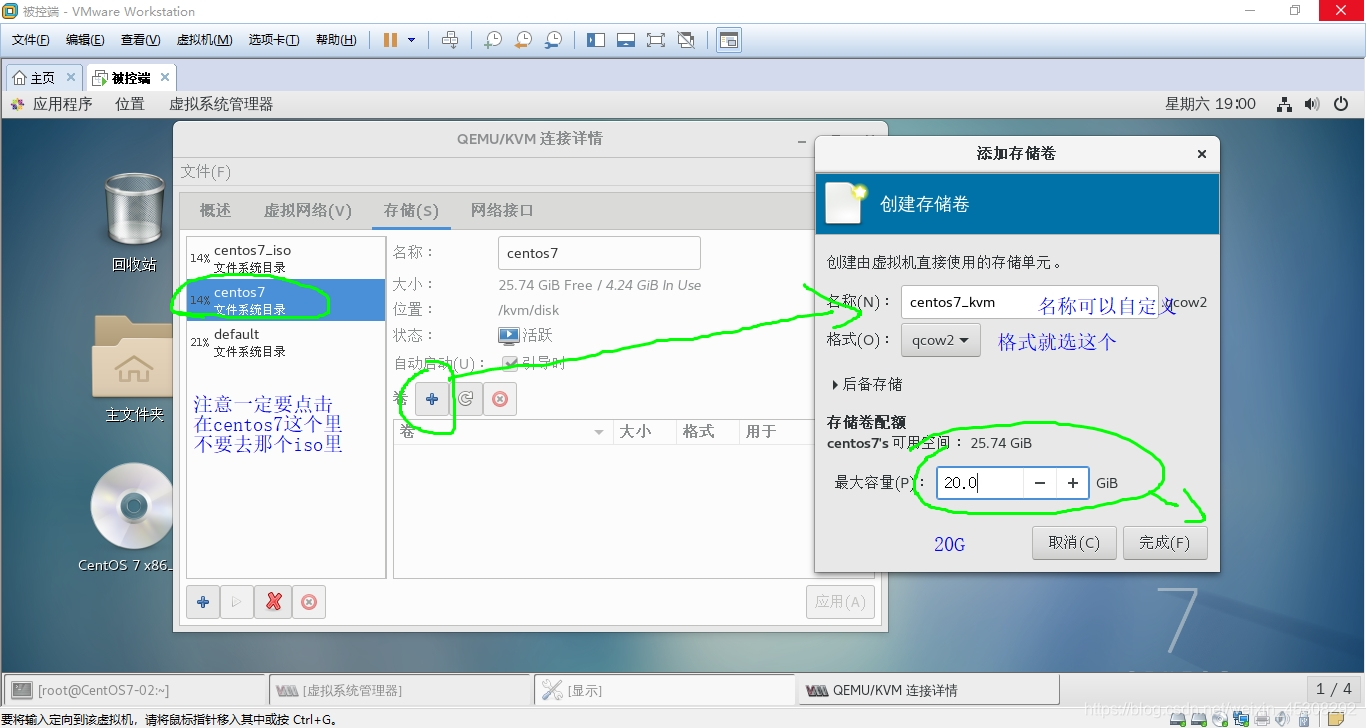Screen dimensions: 1366x728
Task: Switch to root@CentOS7-02 terminal taskbar item
Action: [134, 690]
